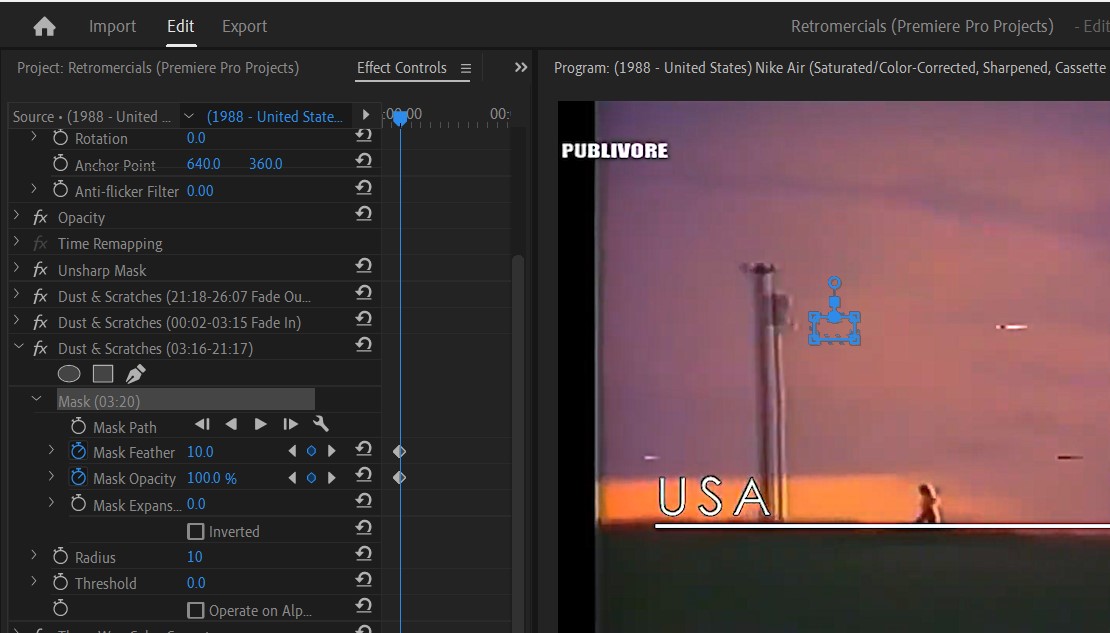Open the Project: Retromercials panel tab
Screen dimensions: 1110x633
point(158,68)
